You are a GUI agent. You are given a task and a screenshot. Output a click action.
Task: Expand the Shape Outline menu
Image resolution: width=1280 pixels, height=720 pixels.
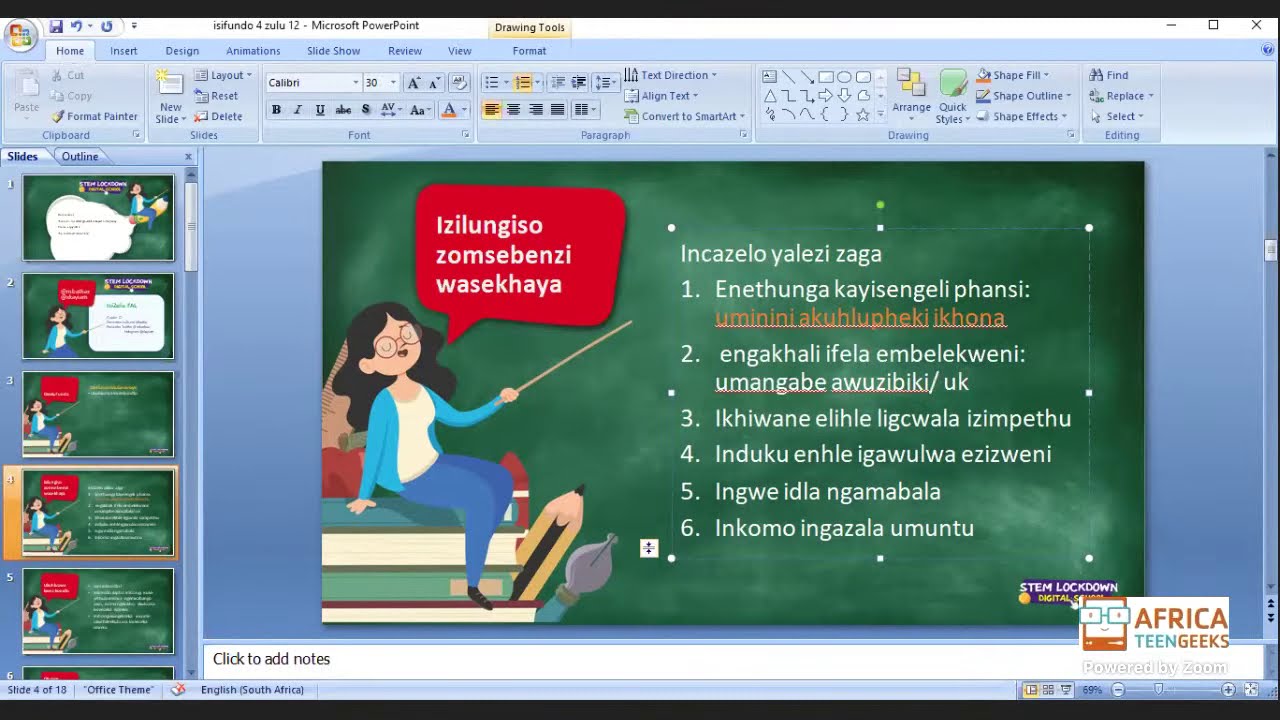pyautogui.click(x=1024, y=96)
